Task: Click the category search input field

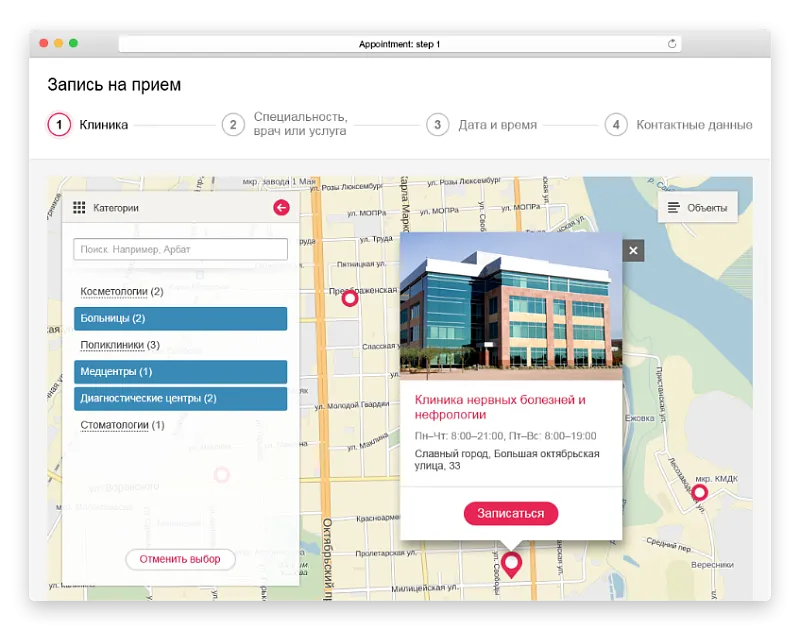Action: pos(180,249)
